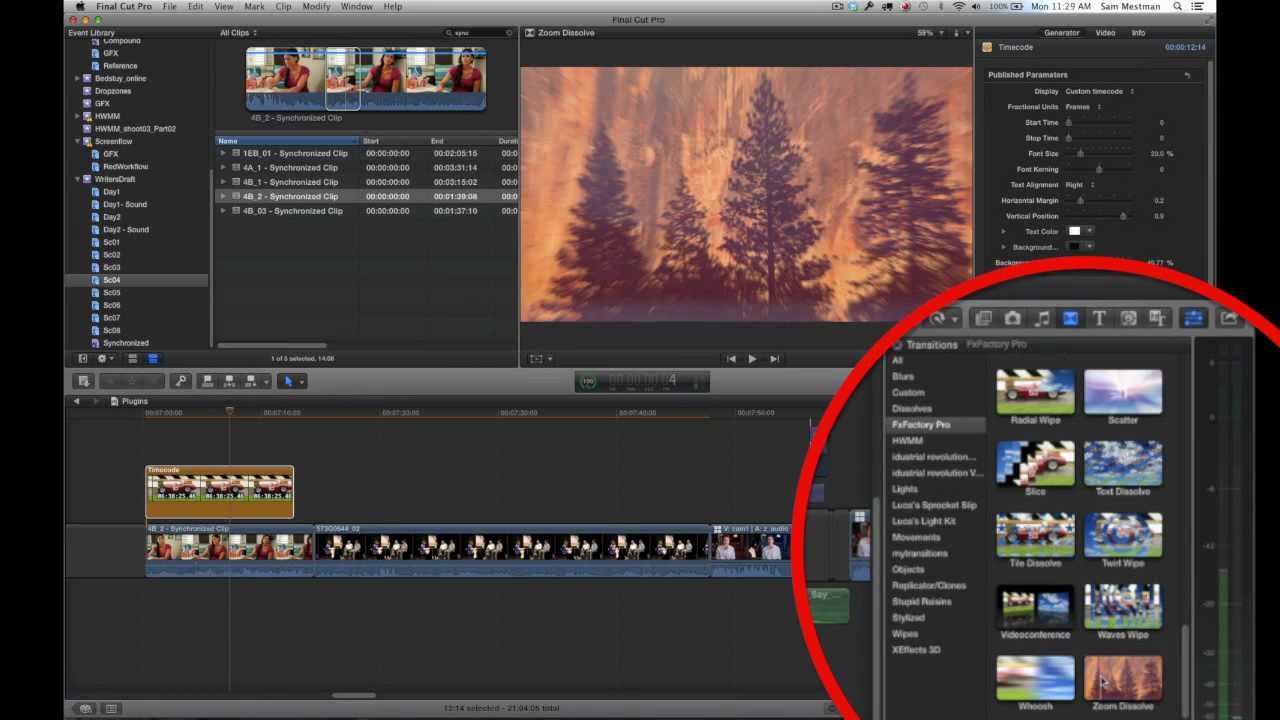Select the Dissolves transitions category
Screen dimensions: 1280x720
point(911,409)
